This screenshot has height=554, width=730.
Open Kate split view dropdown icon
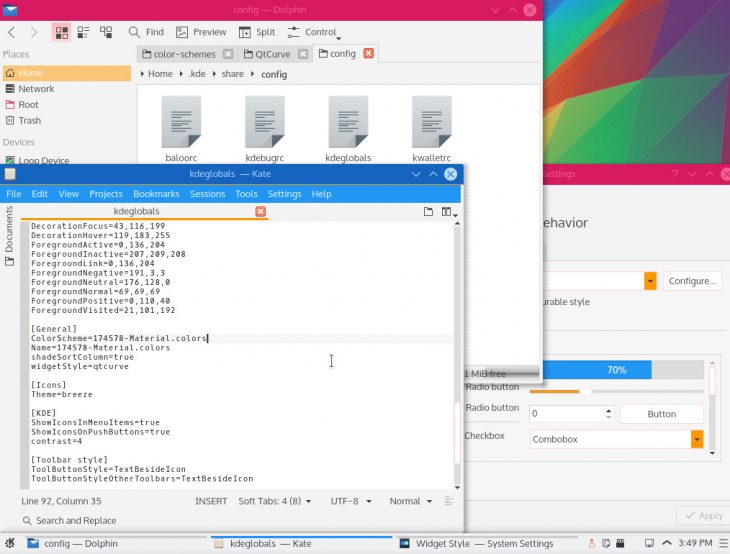[x=448, y=212]
